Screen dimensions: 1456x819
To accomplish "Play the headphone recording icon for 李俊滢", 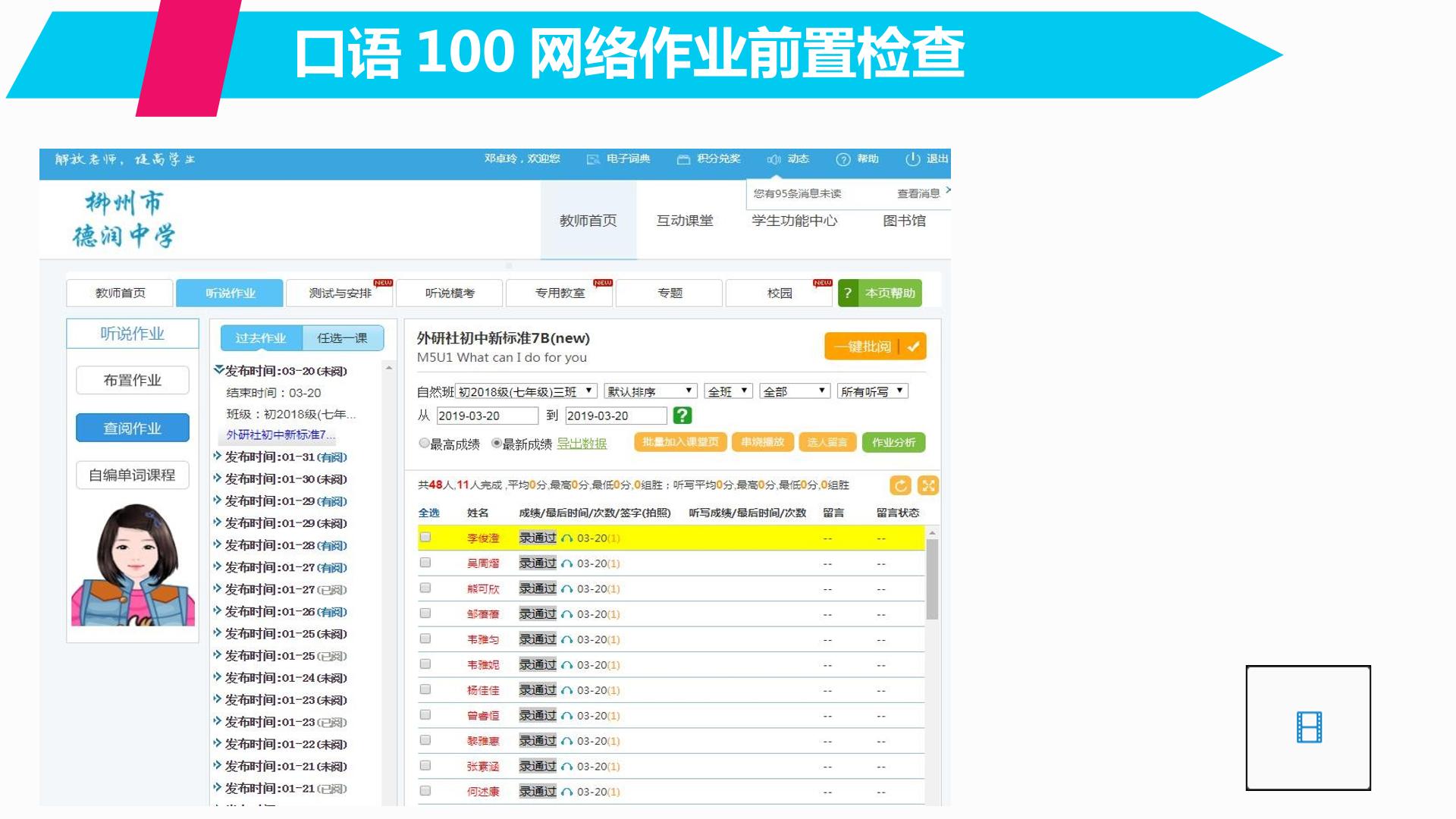I will (x=566, y=538).
